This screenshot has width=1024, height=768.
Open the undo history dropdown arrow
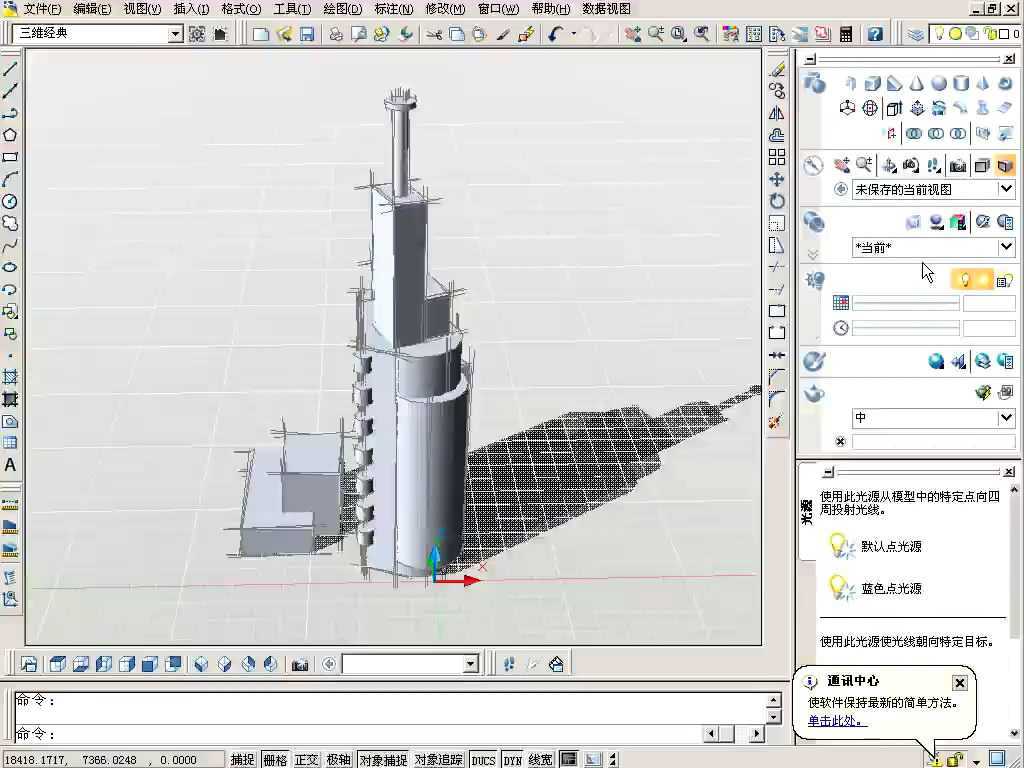[x=573, y=34]
